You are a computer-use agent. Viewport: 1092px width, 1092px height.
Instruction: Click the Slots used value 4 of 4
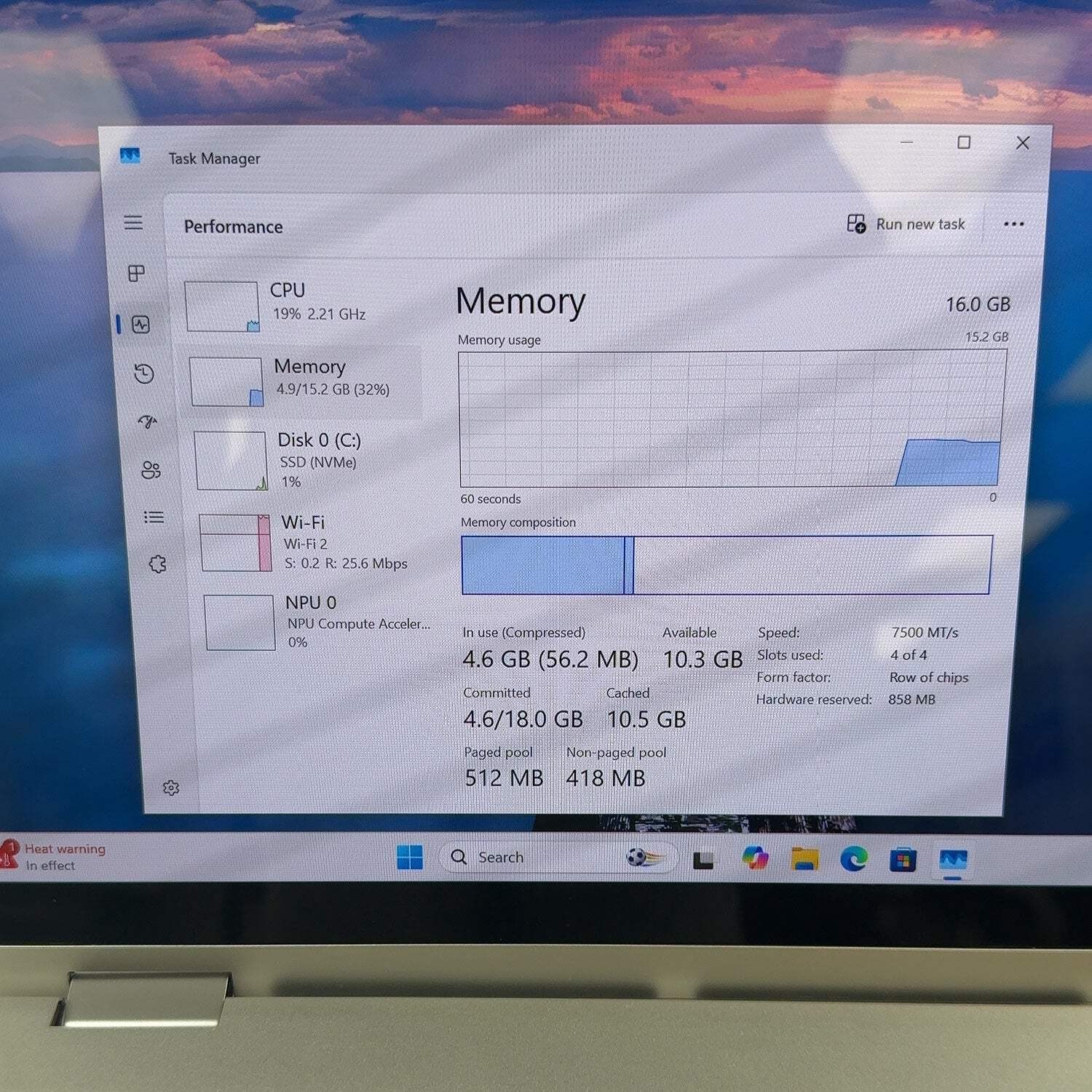(x=909, y=655)
